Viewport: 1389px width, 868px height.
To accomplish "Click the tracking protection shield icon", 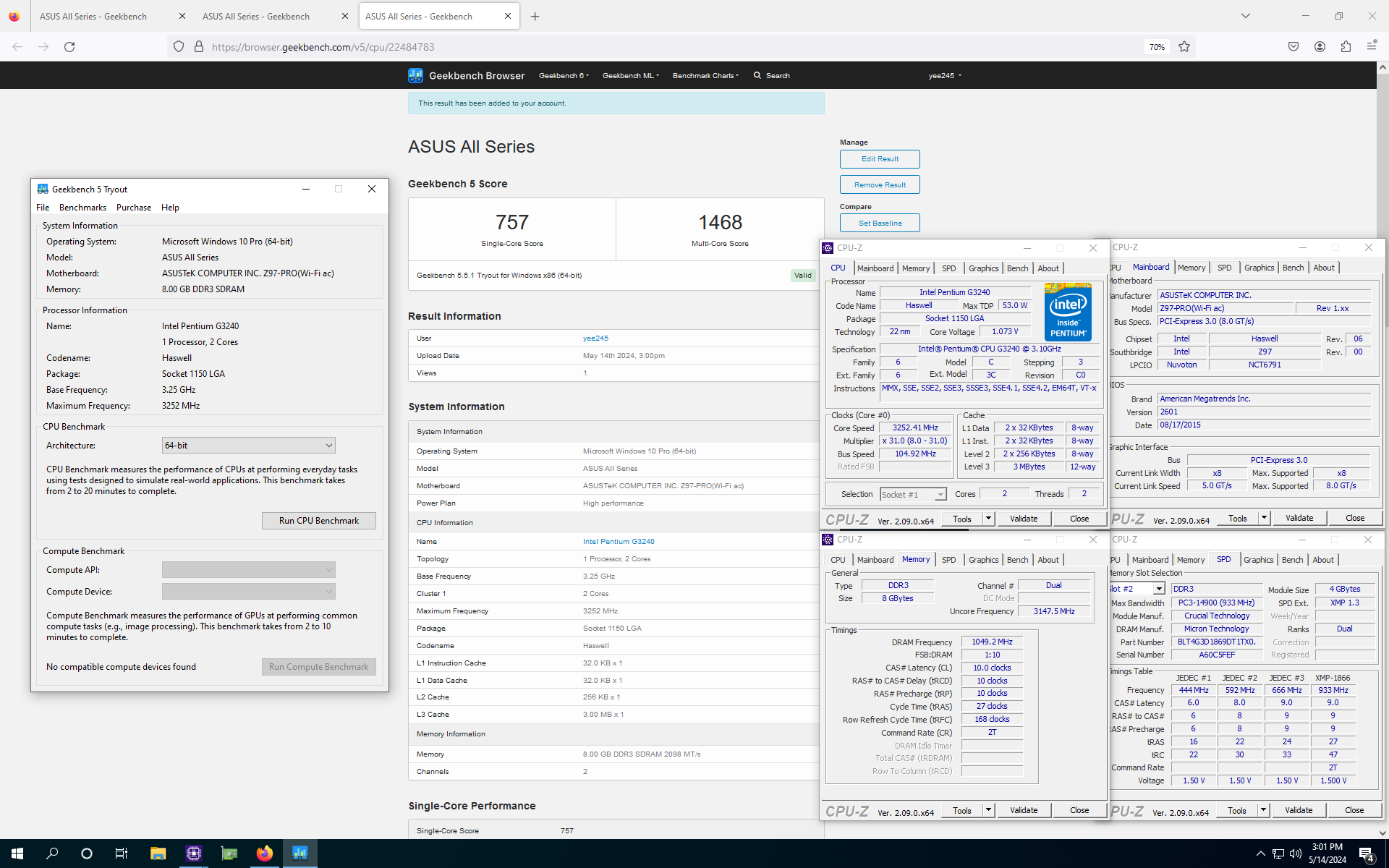I will (x=179, y=47).
